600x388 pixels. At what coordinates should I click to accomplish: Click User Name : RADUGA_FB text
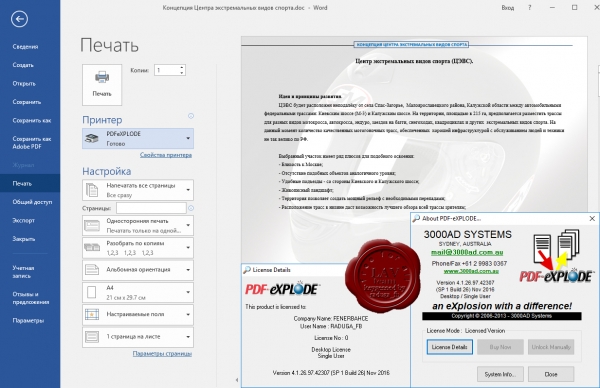click(x=331, y=326)
